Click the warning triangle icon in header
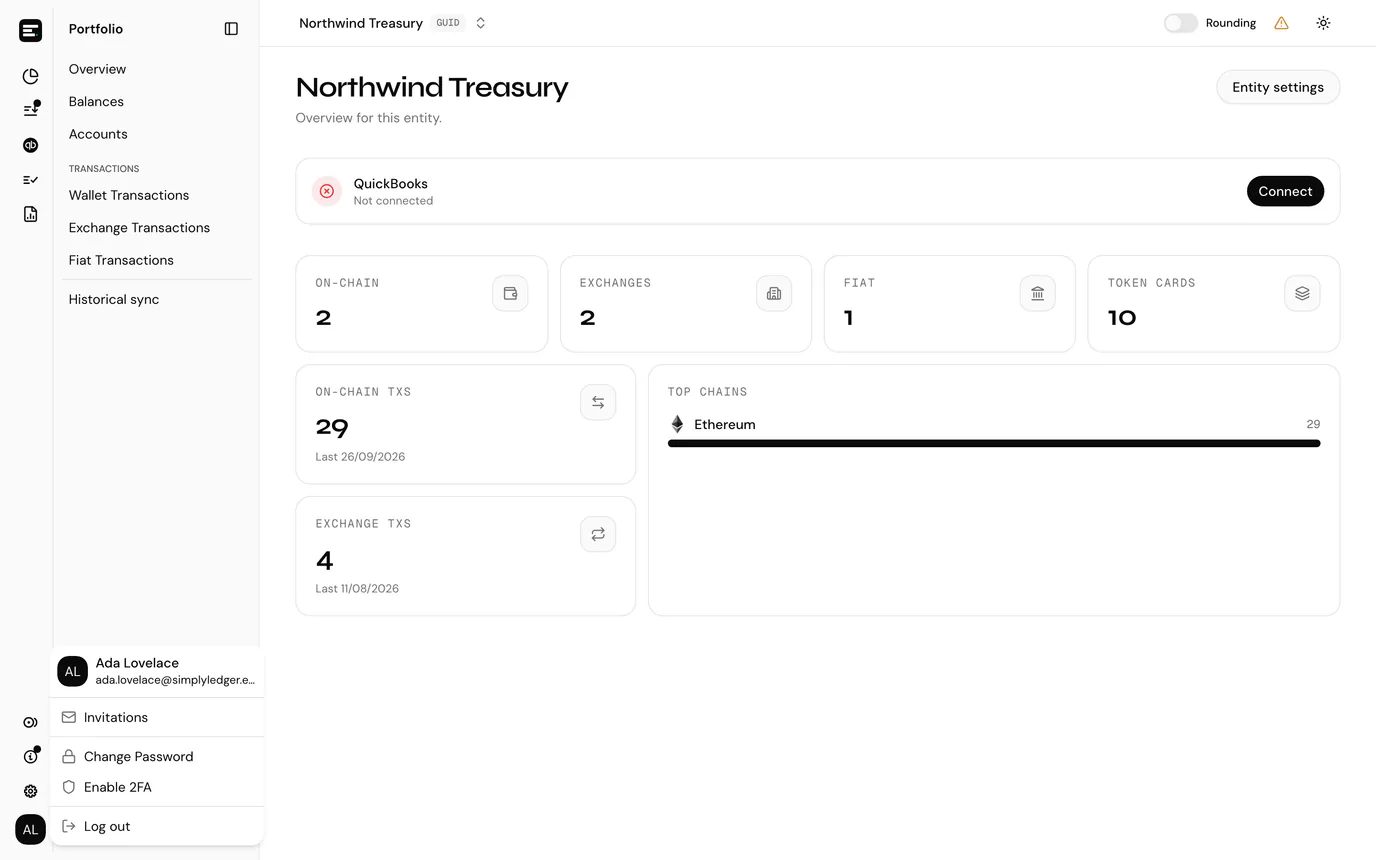 1281,23
